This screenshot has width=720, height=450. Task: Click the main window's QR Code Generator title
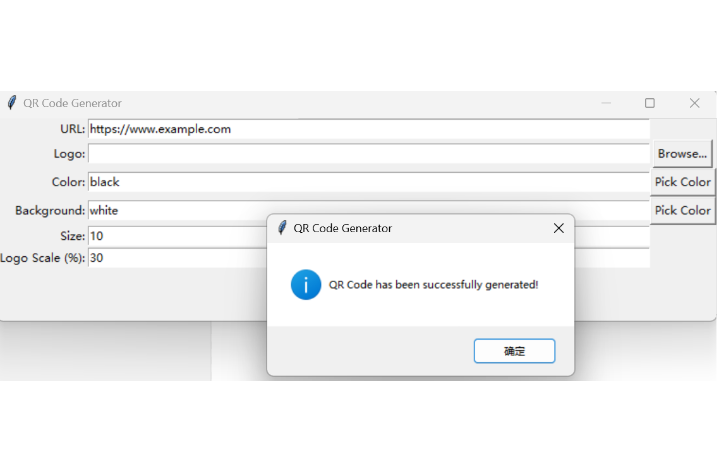(73, 103)
